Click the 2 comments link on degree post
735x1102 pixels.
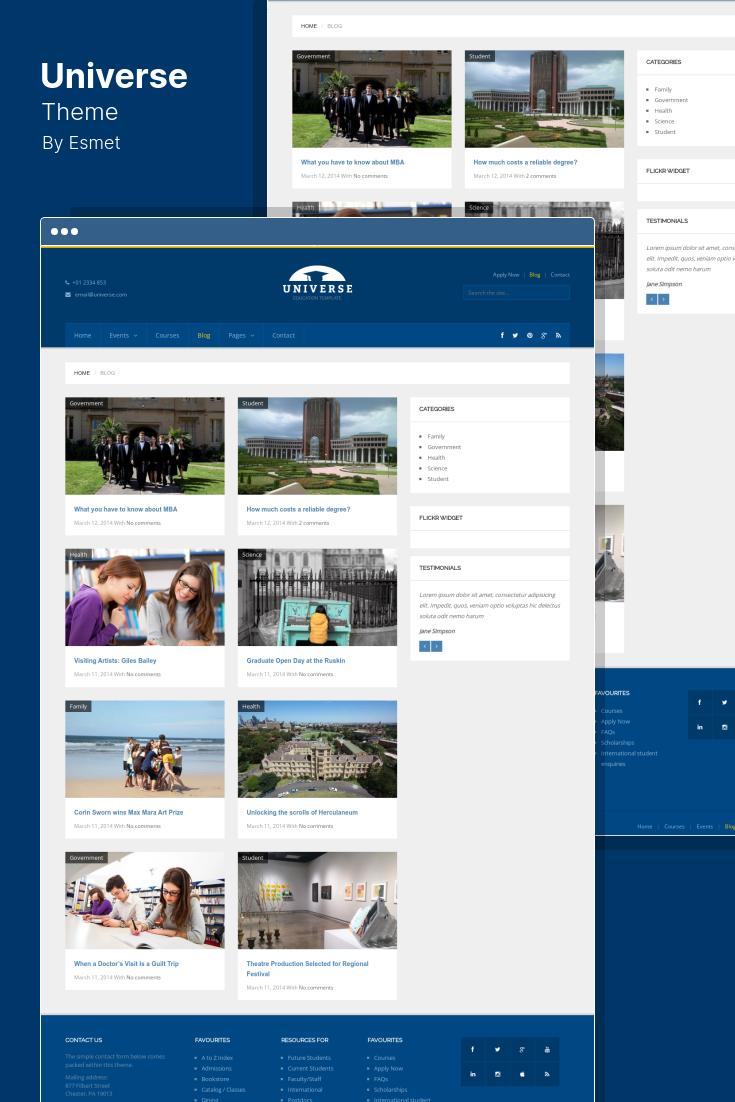313,523
